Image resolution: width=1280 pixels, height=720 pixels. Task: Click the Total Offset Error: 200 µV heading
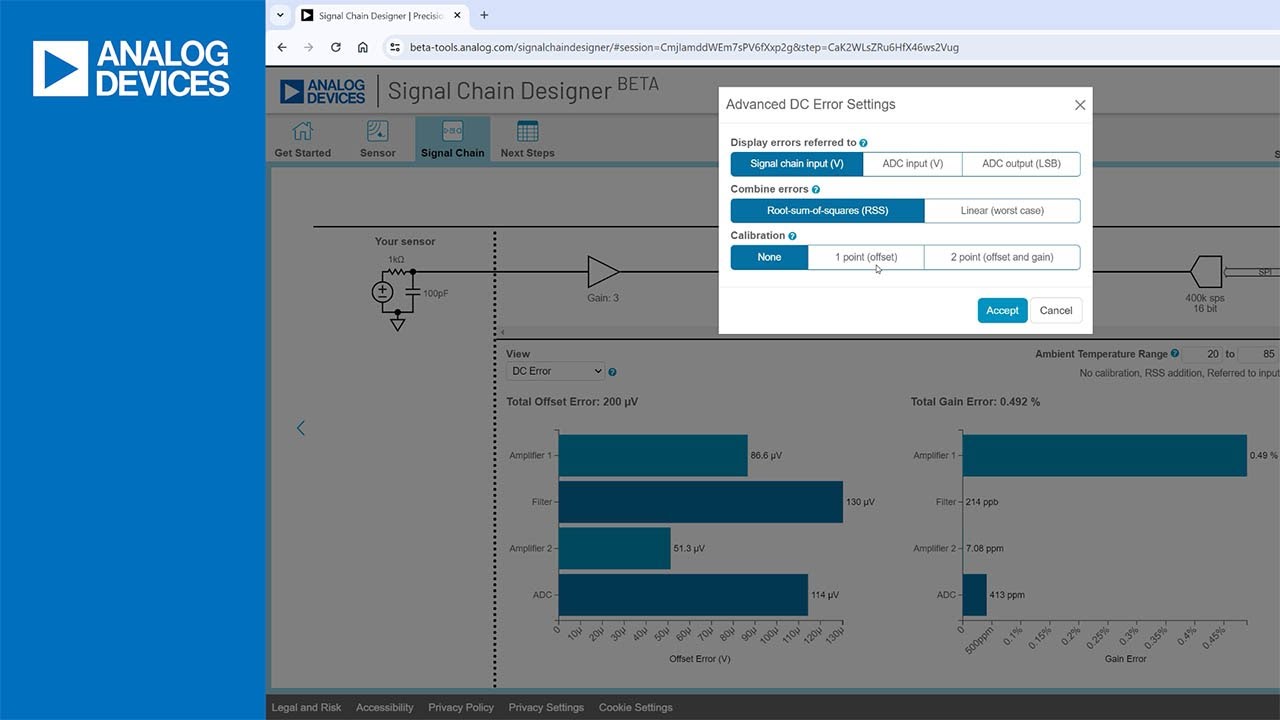(x=572, y=402)
